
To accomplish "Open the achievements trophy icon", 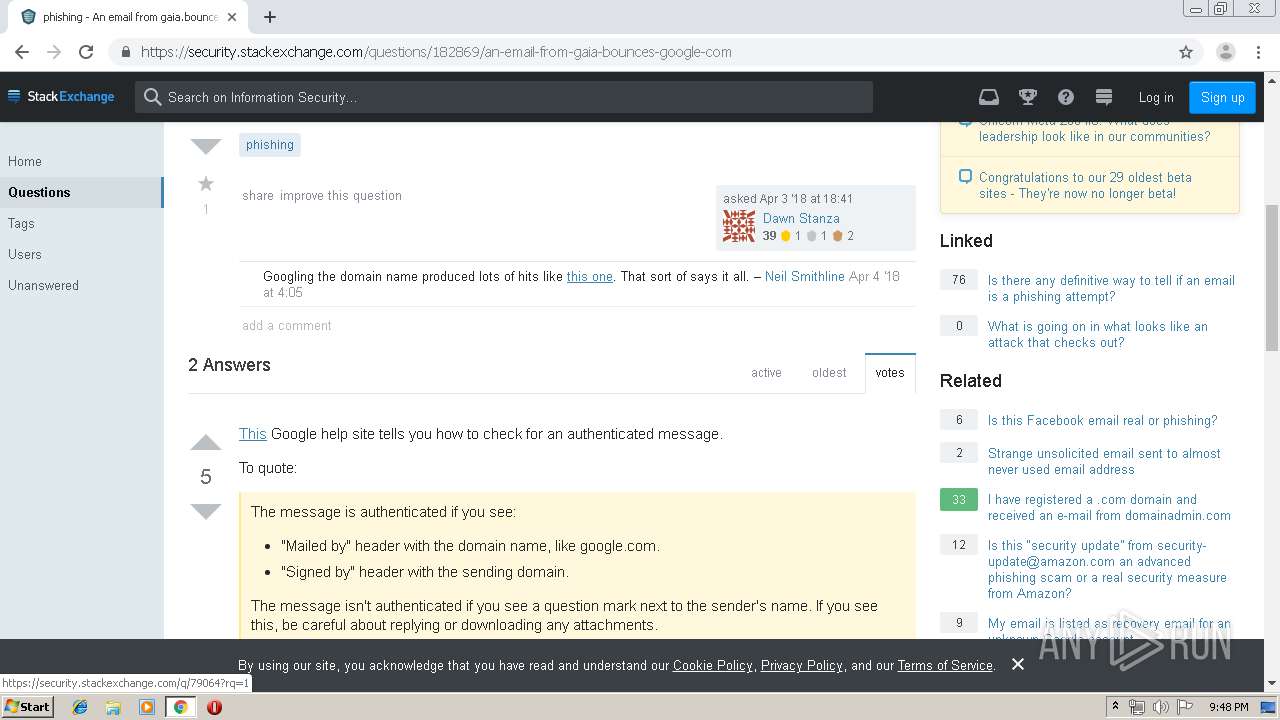I will pos(1028,97).
